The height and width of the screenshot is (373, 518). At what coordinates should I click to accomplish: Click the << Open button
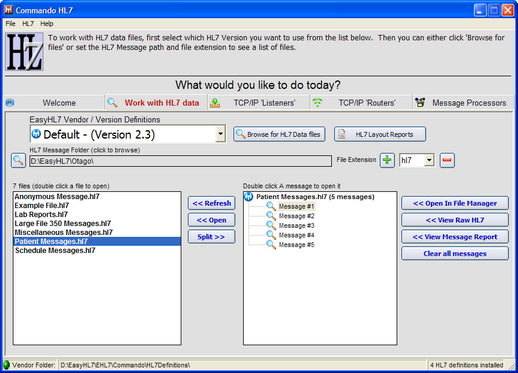(212, 220)
